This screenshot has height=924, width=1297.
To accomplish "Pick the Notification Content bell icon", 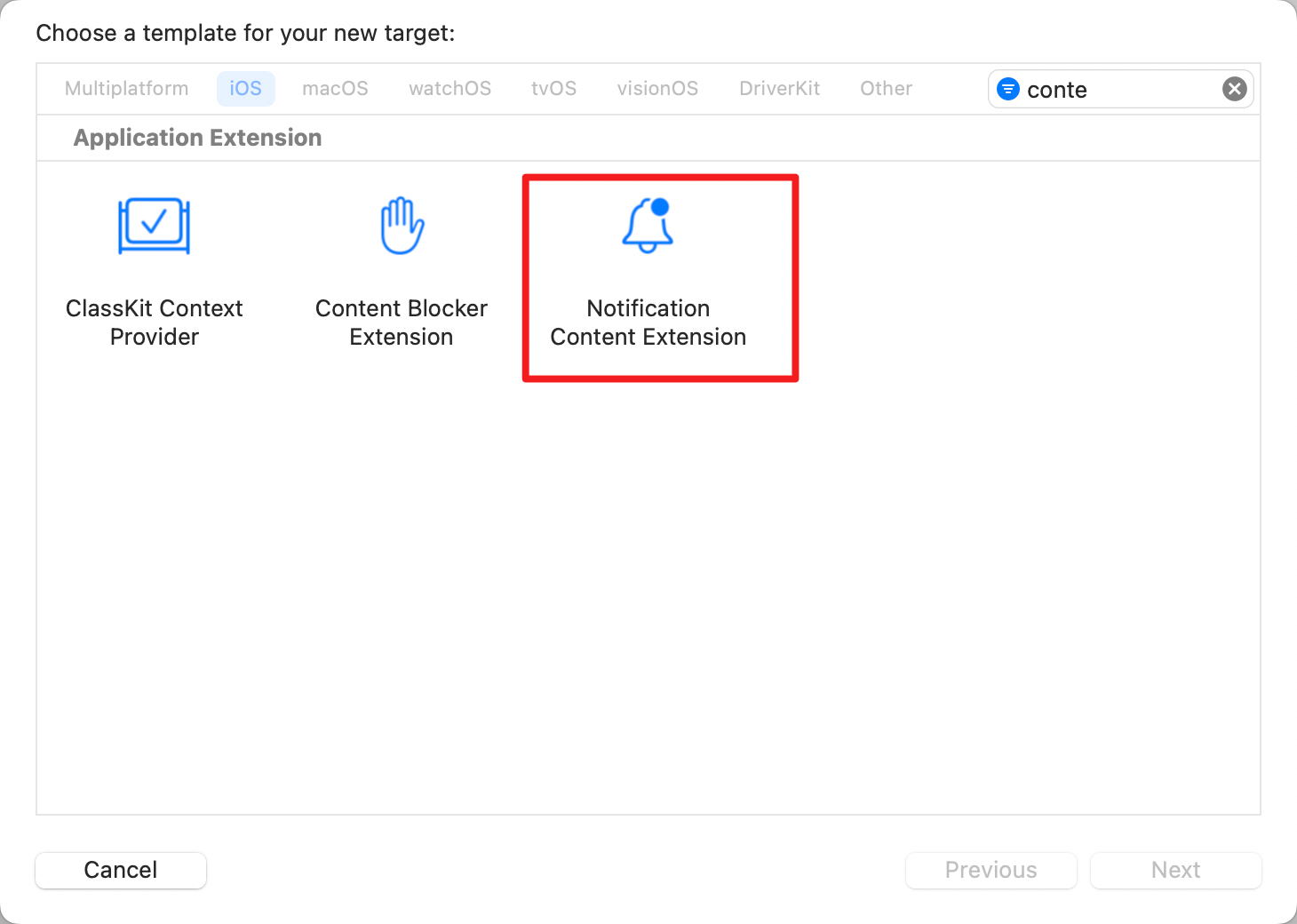I will tap(648, 226).
